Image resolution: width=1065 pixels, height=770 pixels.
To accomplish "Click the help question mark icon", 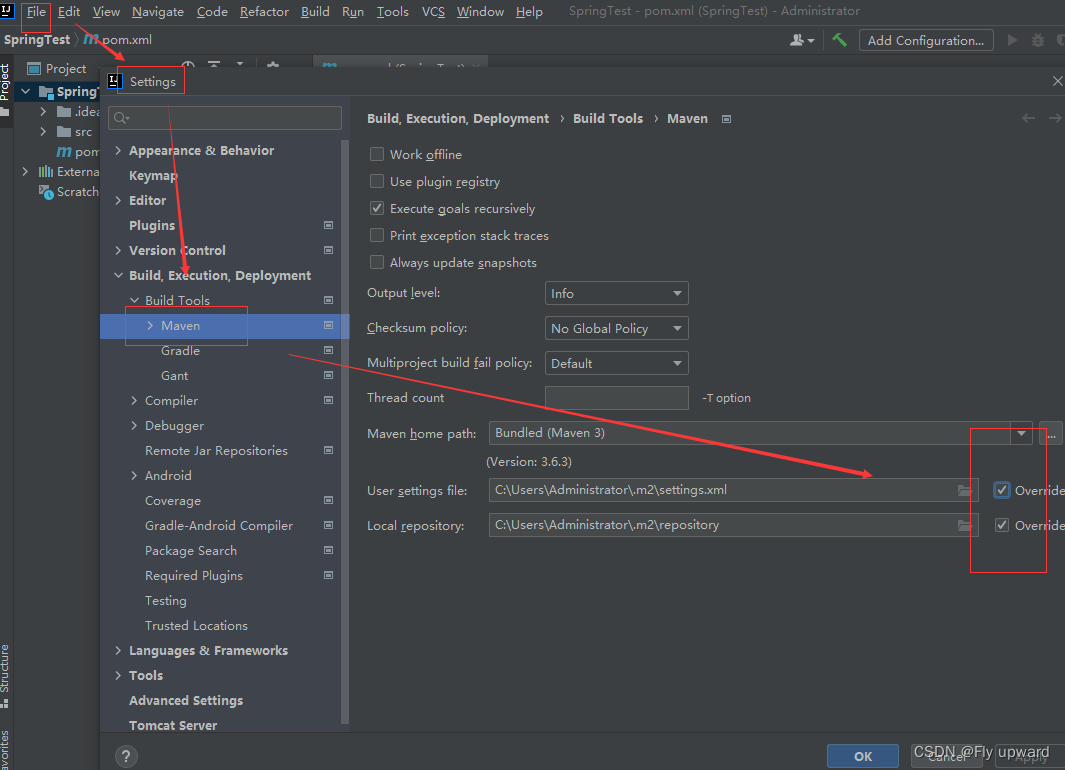I will (126, 756).
